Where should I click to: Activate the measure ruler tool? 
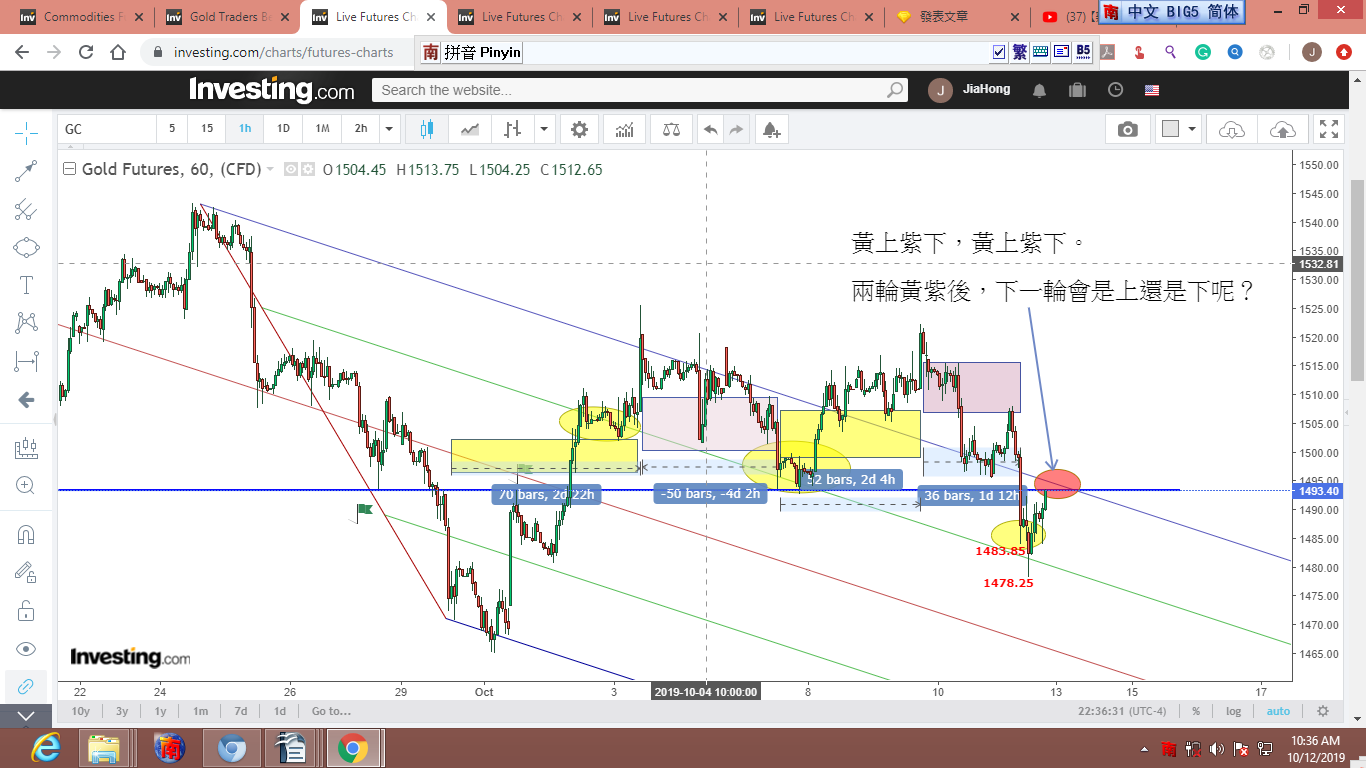point(26,448)
